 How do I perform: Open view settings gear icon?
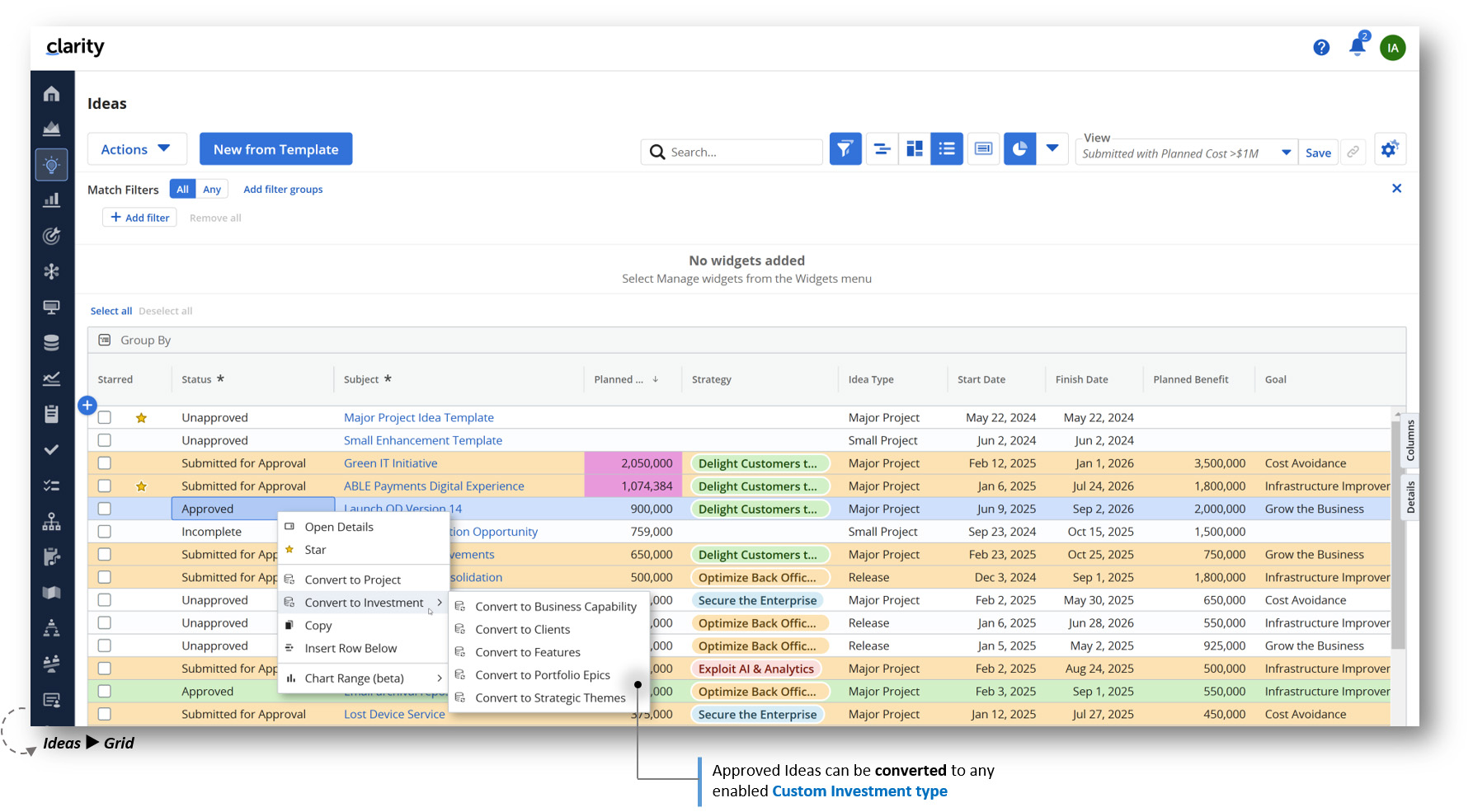point(1390,149)
